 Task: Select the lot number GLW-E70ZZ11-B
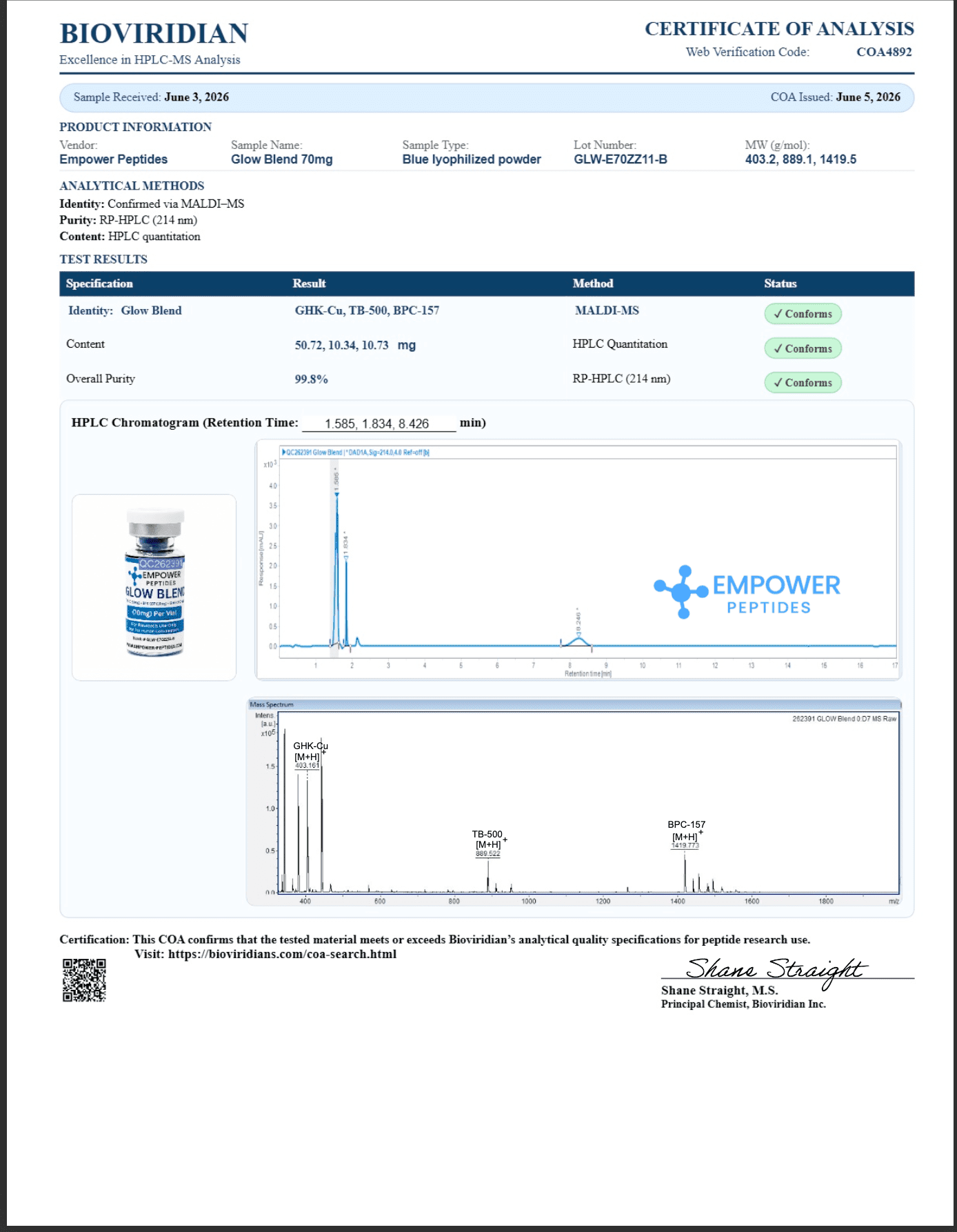coord(621,159)
